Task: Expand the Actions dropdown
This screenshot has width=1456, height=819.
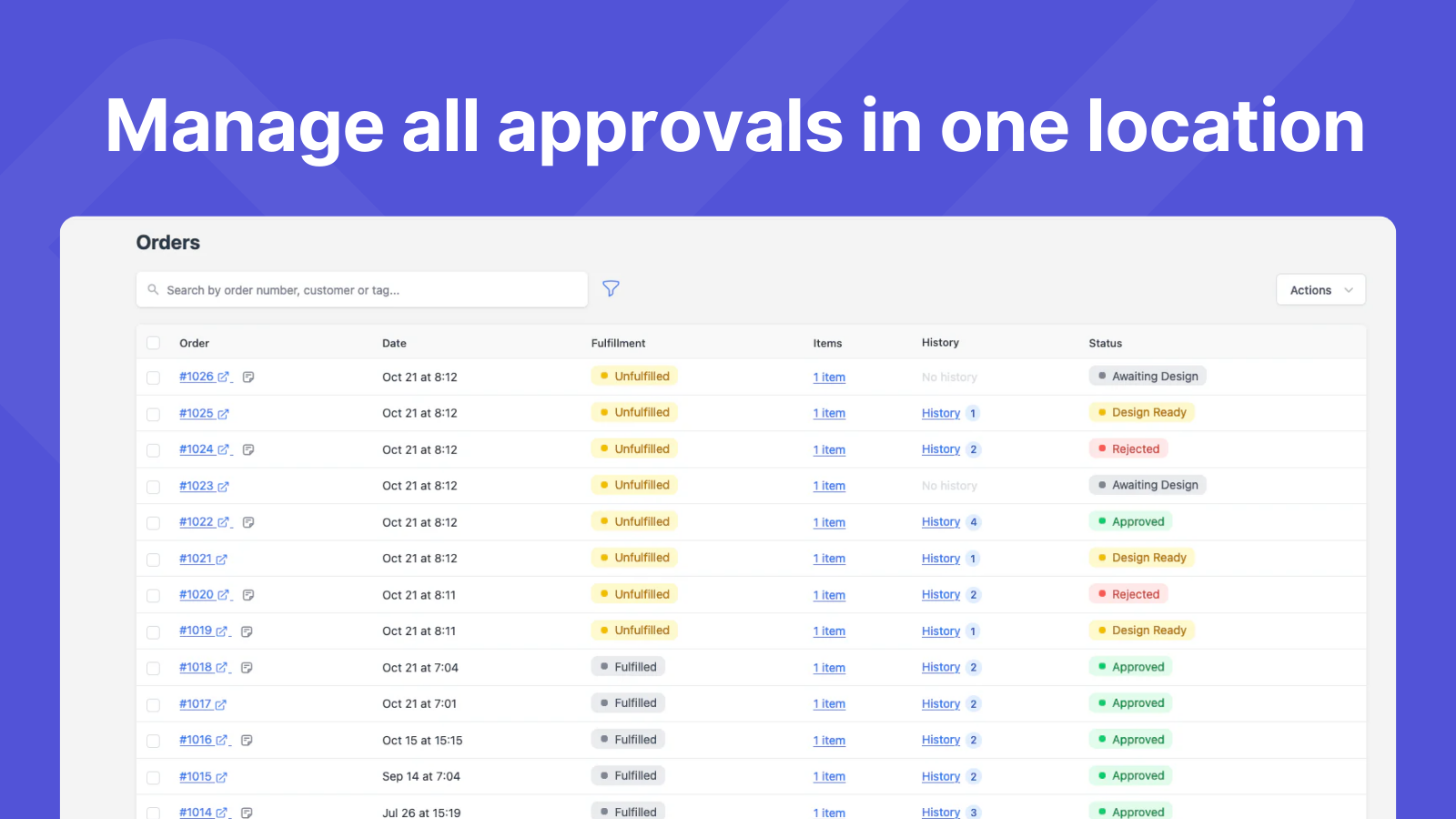Action: point(1320,290)
